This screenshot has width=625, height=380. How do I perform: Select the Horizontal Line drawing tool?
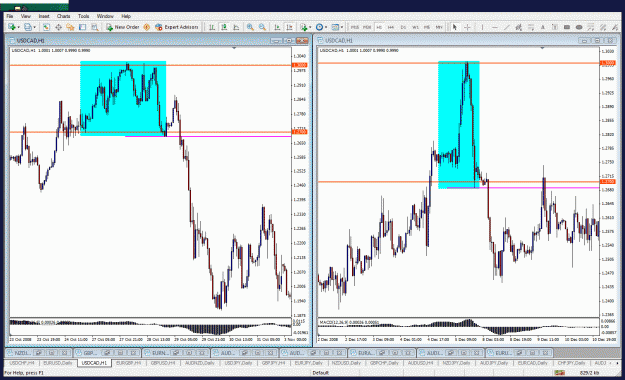pyautogui.click(x=495, y=27)
